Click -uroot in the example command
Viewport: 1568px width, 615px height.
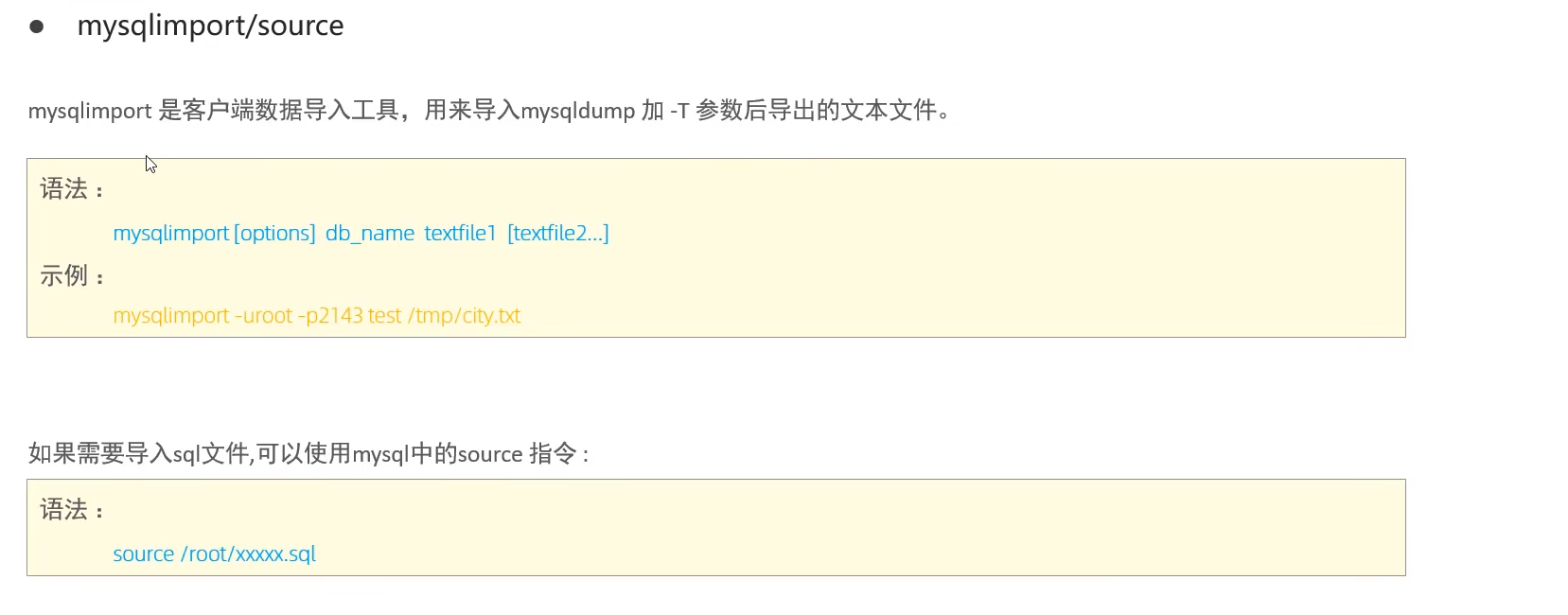[x=264, y=316]
